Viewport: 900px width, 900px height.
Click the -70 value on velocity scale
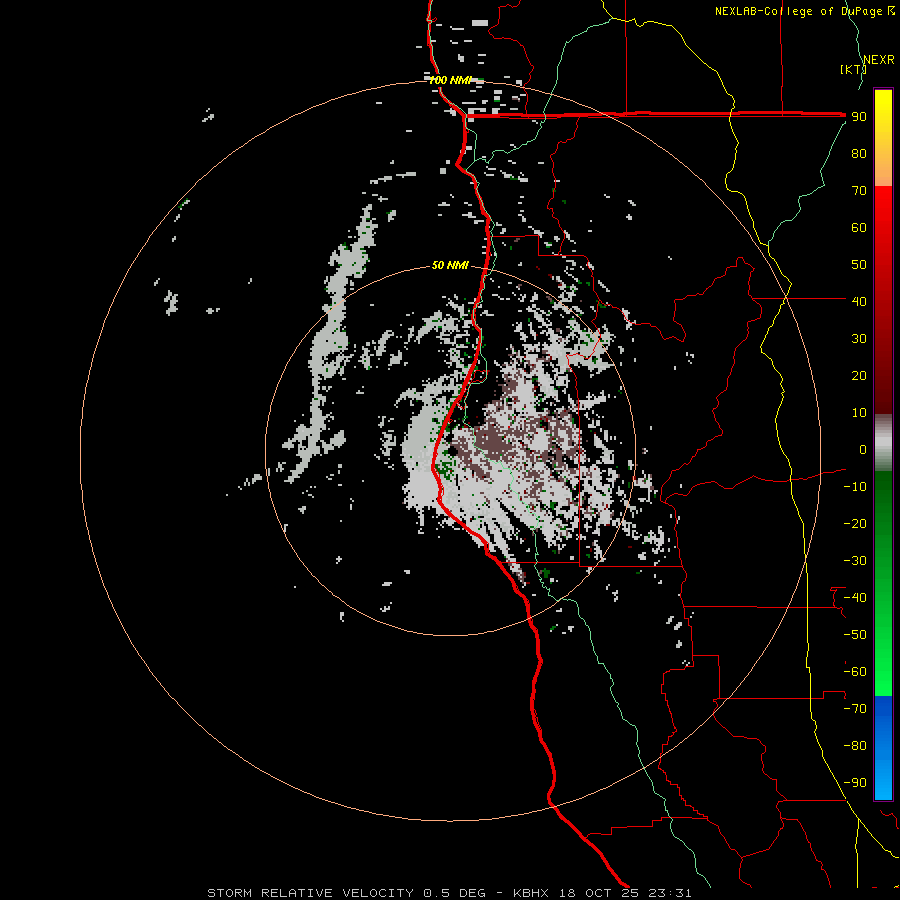pyautogui.click(x=855, y=709)
